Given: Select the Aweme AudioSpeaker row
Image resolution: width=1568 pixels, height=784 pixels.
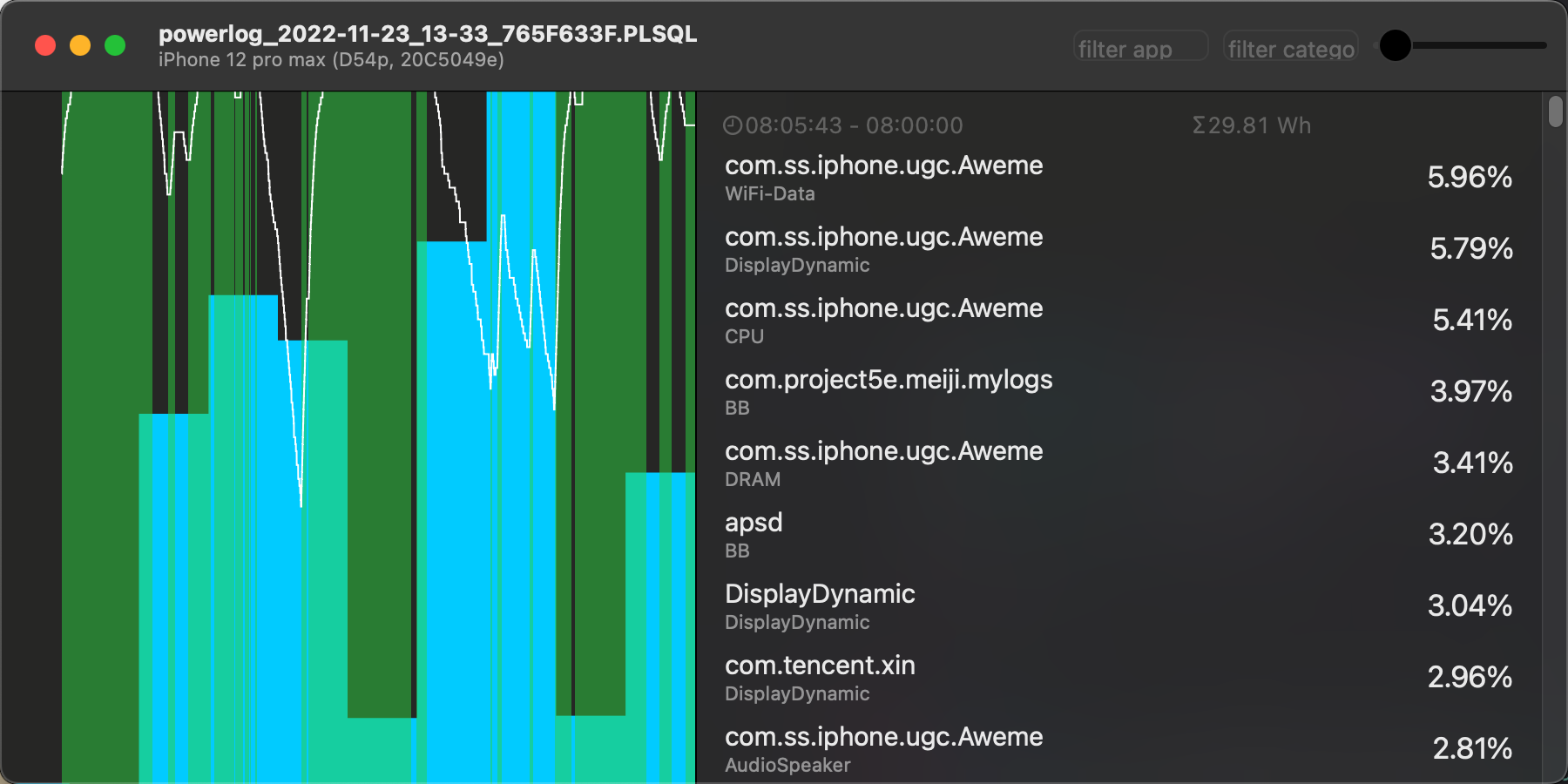Looking at the screenshot, I should click(1118, 749).
